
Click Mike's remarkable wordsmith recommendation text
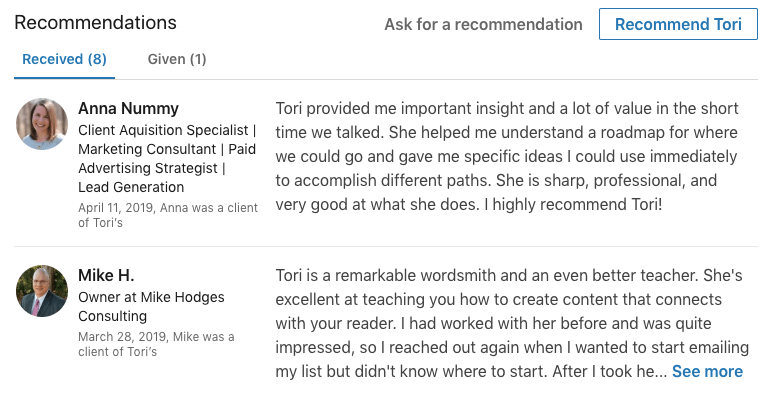tap(512, 323)
